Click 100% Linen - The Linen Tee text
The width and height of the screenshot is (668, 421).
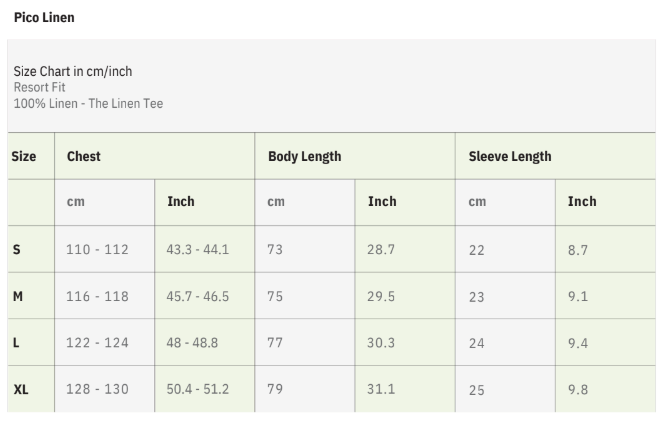88,103
